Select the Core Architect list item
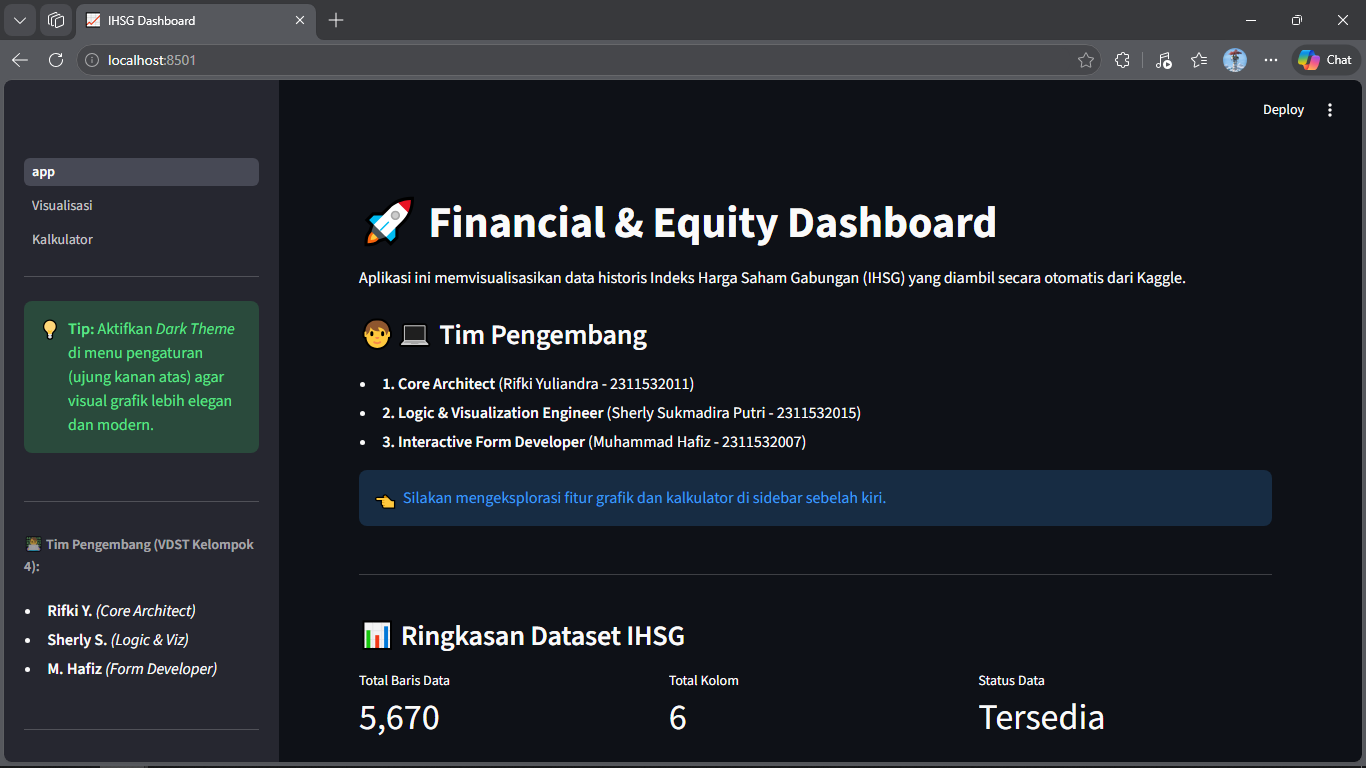 click(x=538, y=384)
